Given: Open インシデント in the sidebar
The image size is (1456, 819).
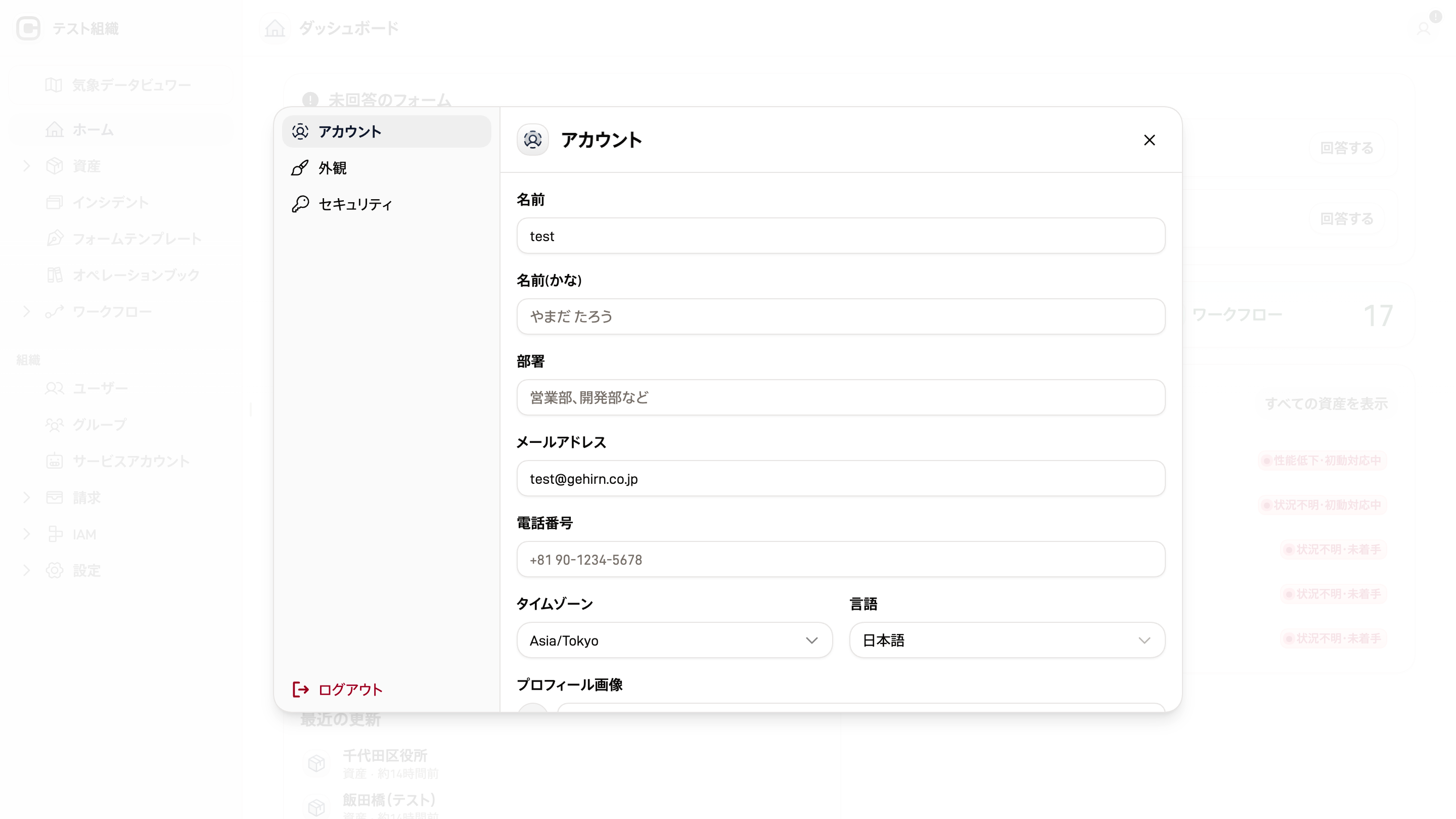Looking at the screenshot, I should pos(121,202).
